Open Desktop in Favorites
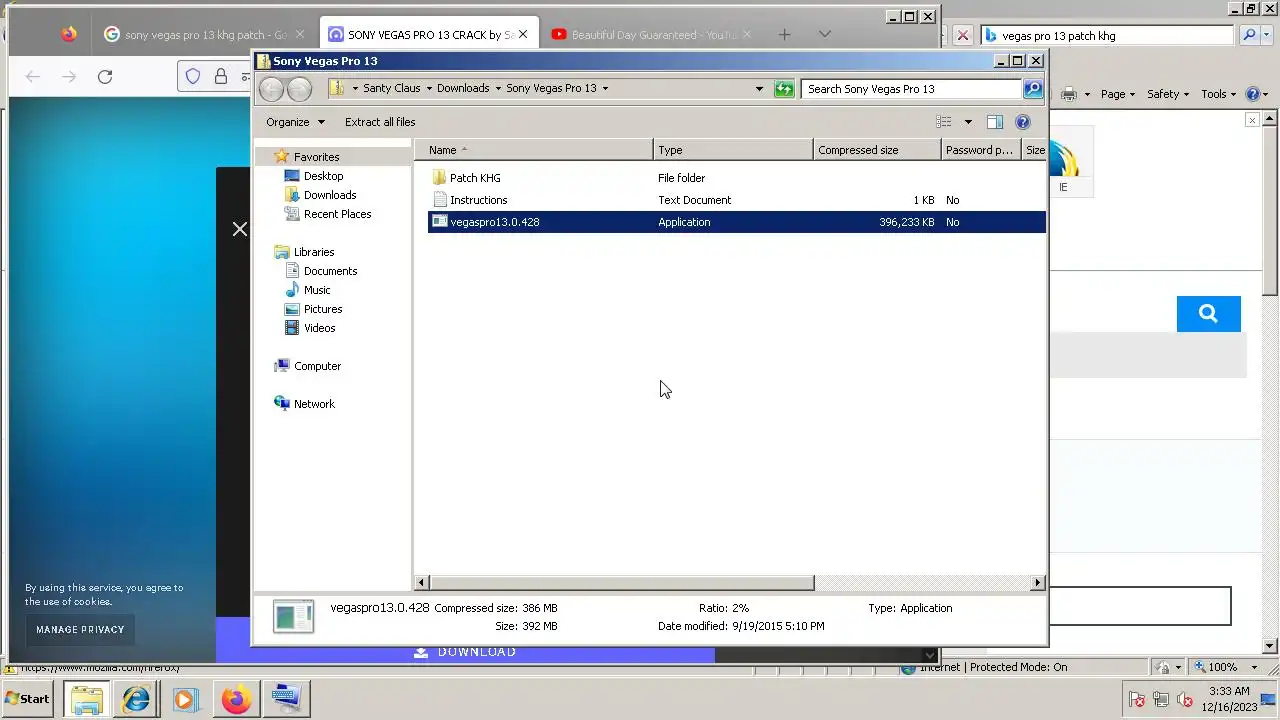This screenshot has height=720, width=1280. pos(323,176)
